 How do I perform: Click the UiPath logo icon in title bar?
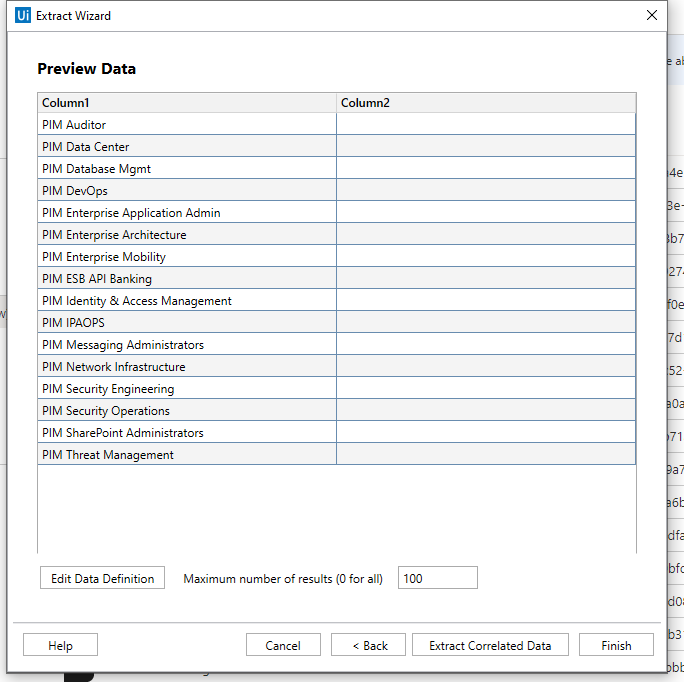pos(23,15)
